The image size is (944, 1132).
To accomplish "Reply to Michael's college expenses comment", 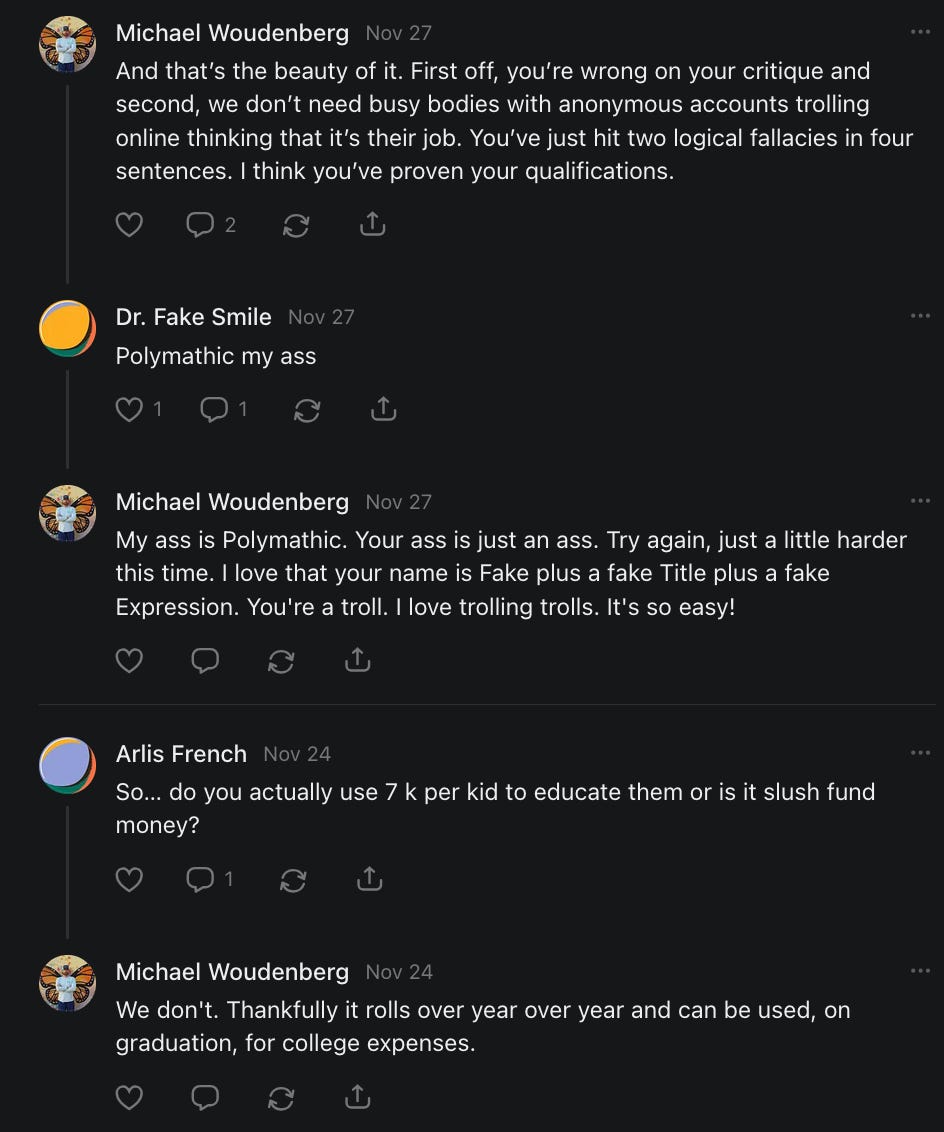I will click(x=205, y=1098).
